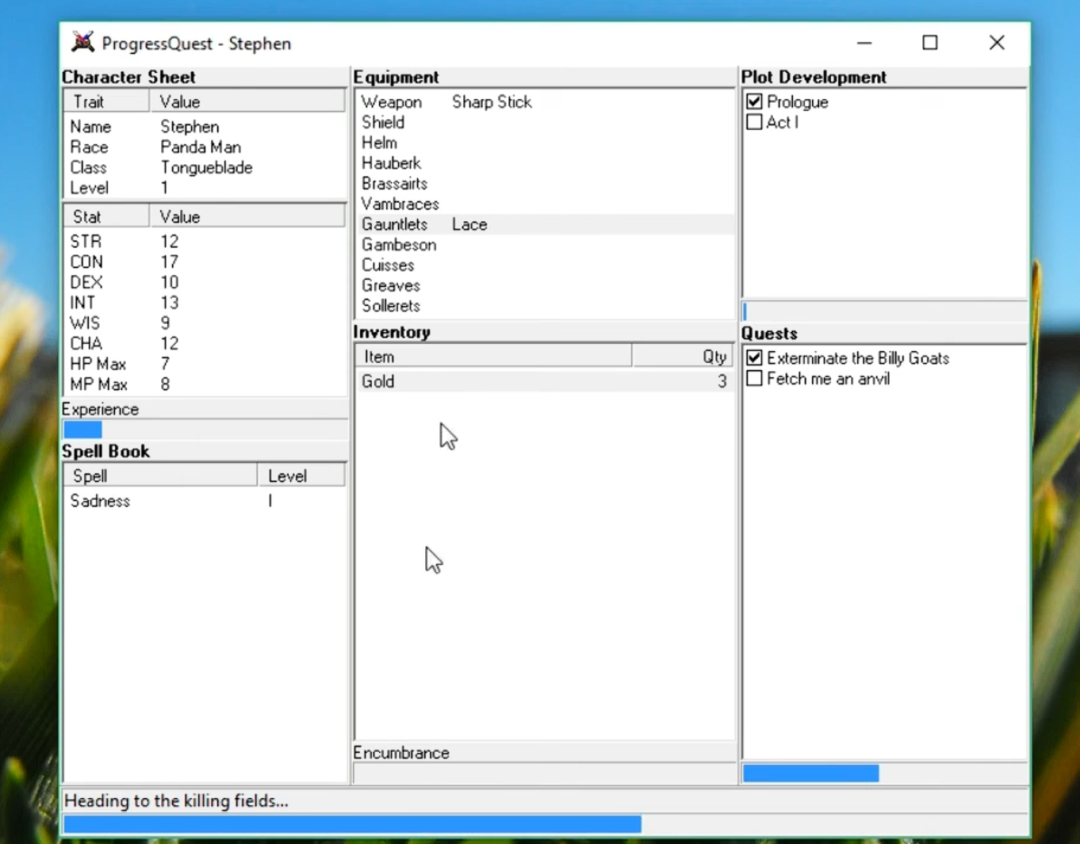Click the Trait column header

[107, 102]
